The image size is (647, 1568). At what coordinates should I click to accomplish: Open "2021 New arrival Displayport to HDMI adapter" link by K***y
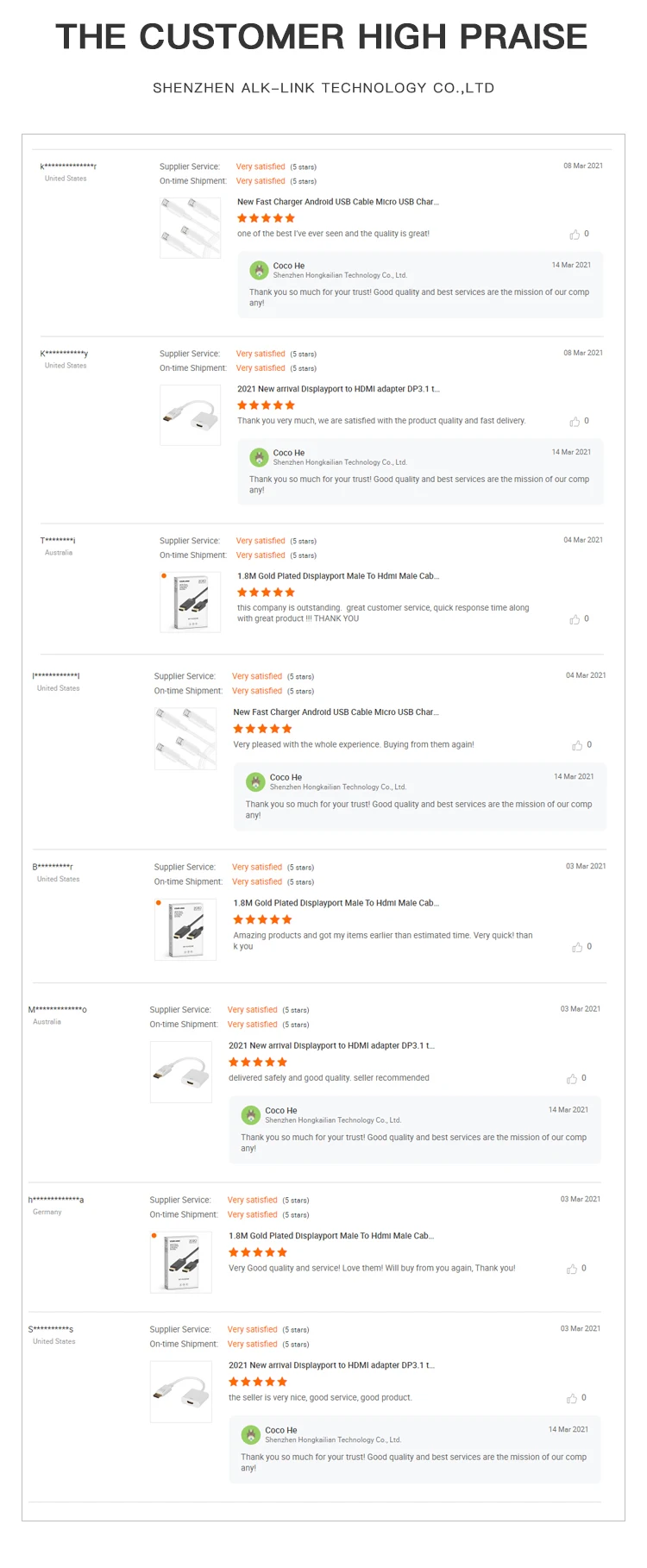[x=338, y=389]
